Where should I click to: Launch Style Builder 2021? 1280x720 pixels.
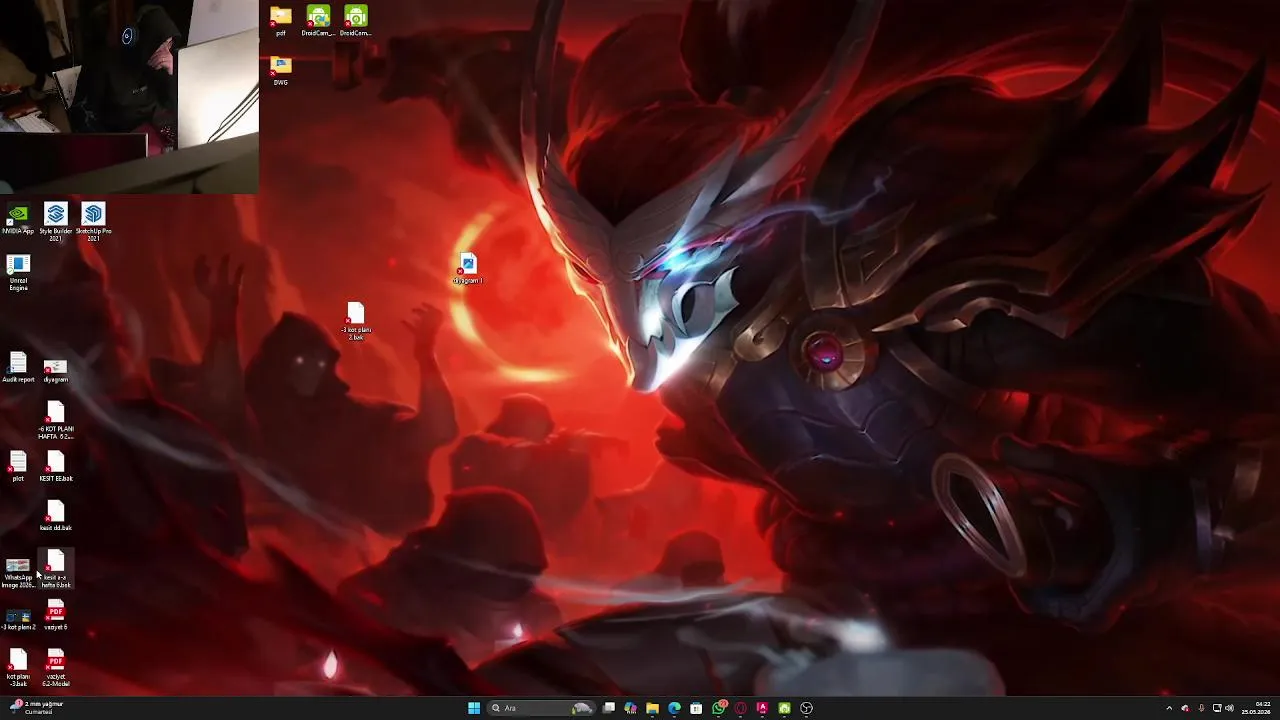55,221
